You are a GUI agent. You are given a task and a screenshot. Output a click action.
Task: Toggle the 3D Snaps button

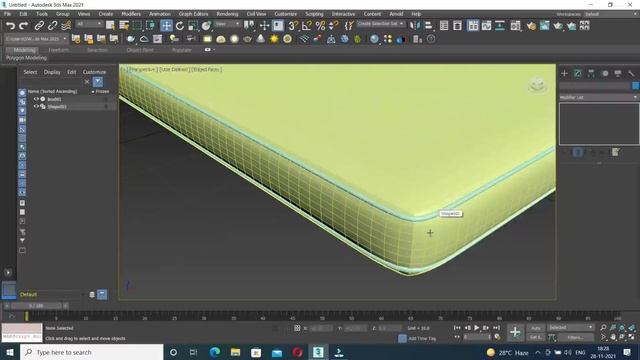(293, 26)
